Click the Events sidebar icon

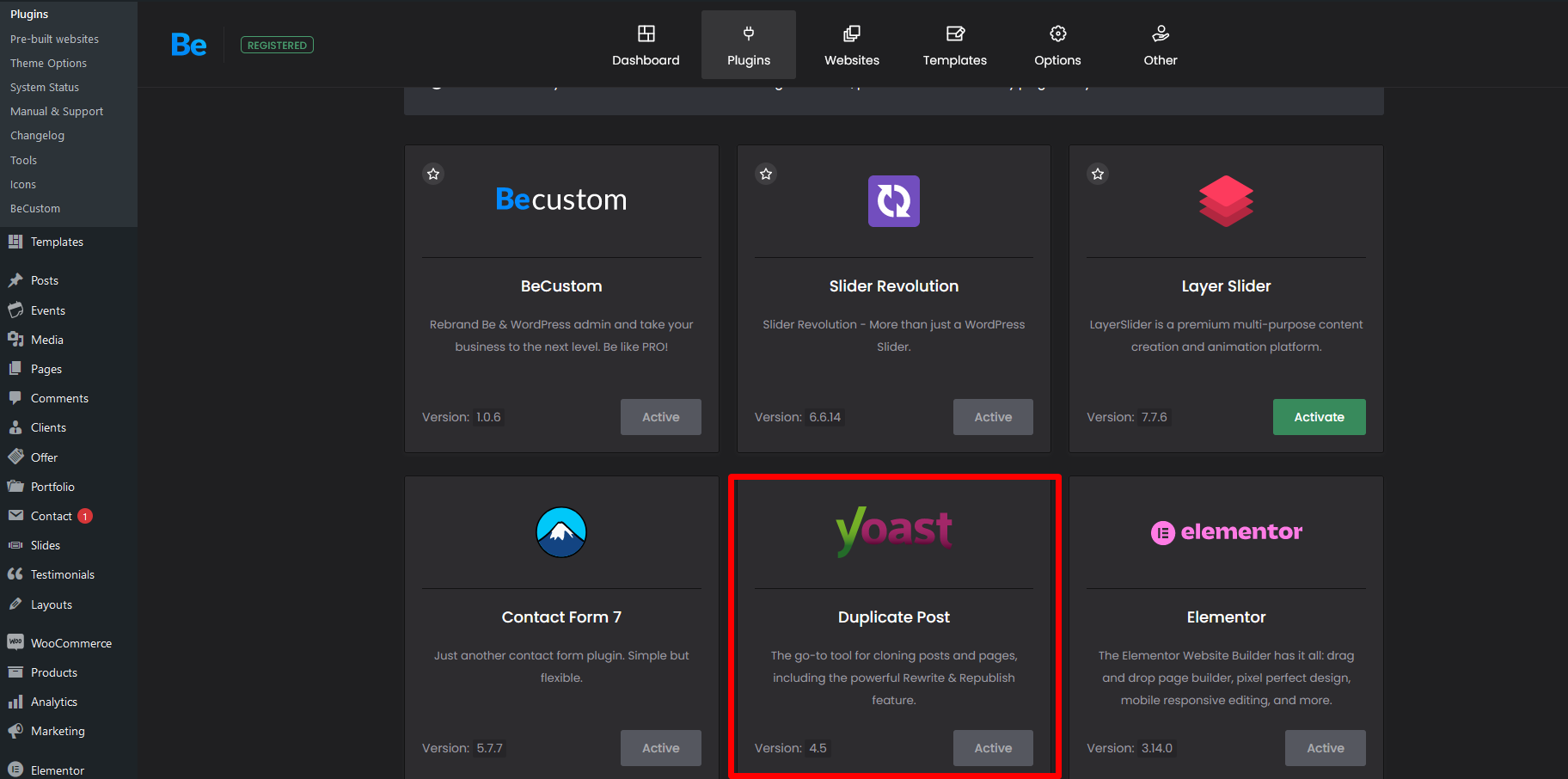pos(15,310)
